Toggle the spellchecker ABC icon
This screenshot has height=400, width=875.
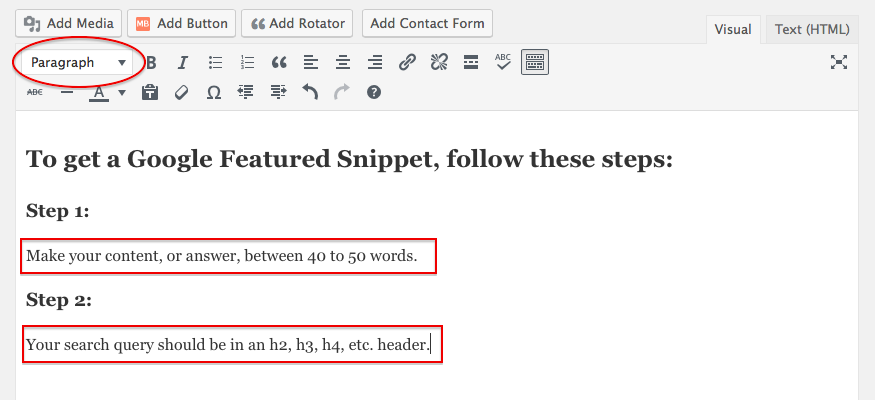(503, 62)
